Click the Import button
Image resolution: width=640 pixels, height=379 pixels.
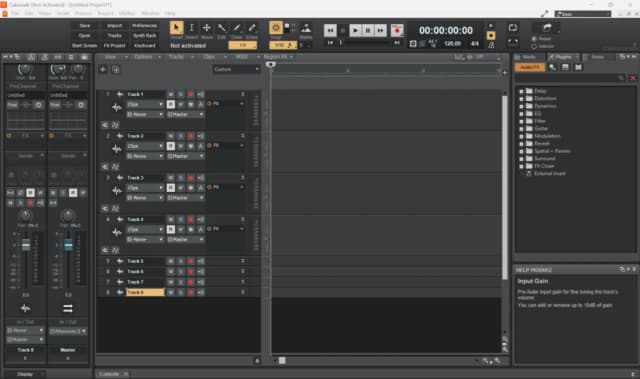115,26
